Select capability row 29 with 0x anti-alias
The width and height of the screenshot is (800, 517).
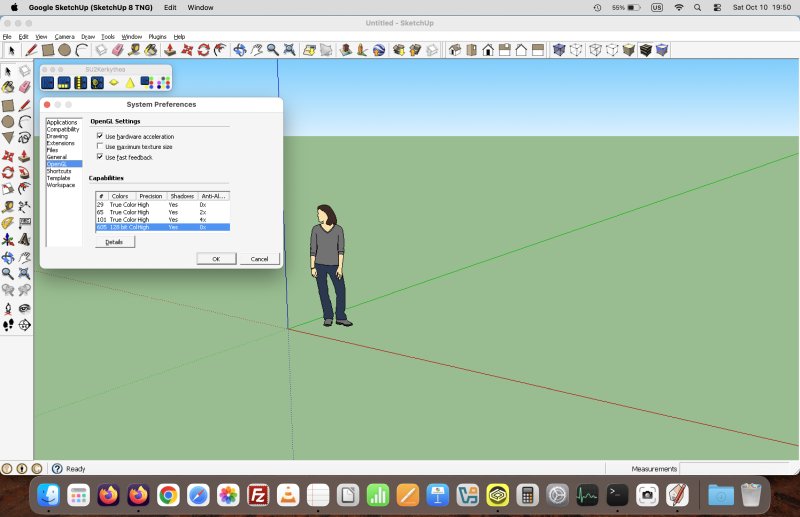coord(163,205)
